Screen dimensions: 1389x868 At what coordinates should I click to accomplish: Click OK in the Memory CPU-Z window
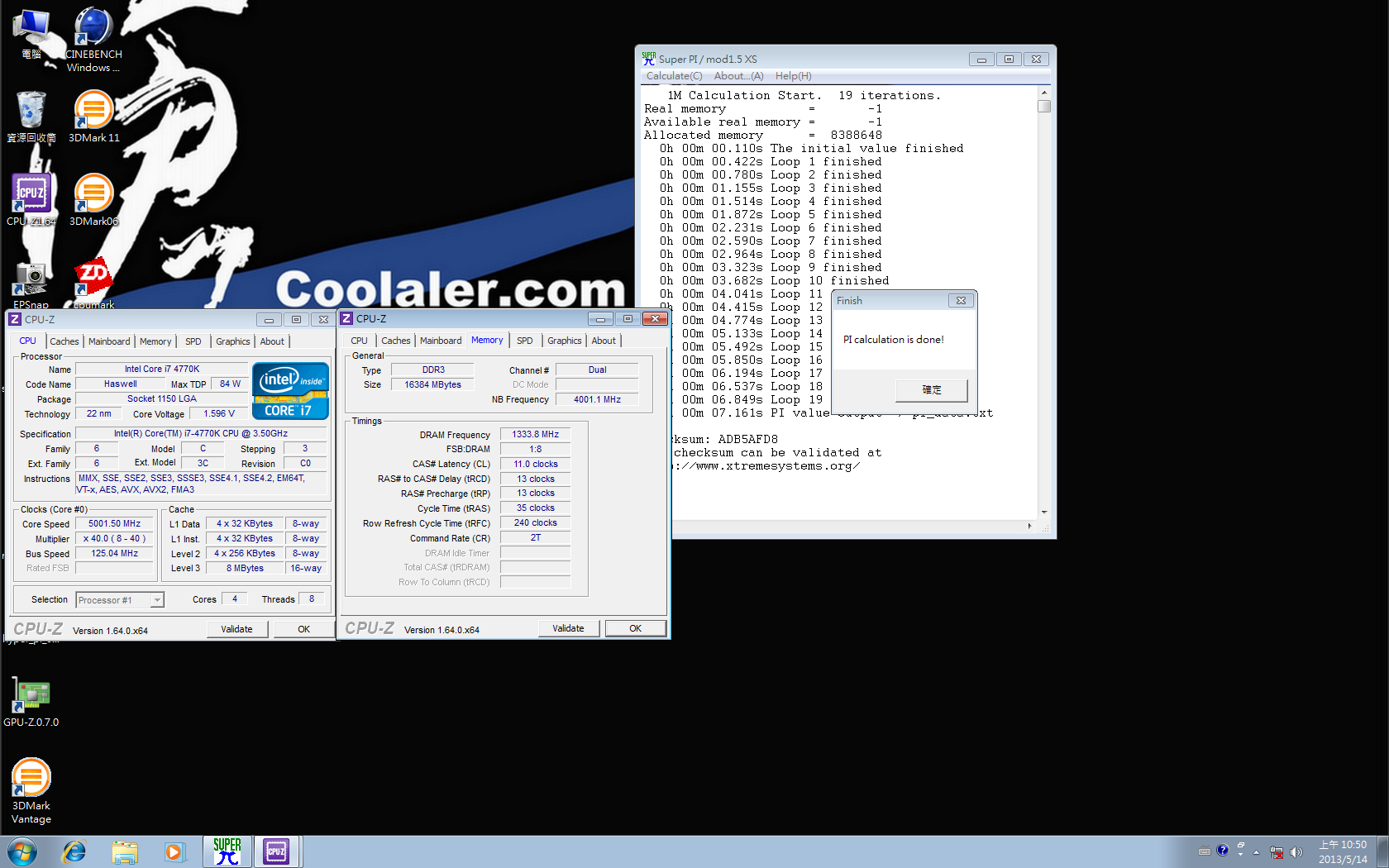(635, 628)
